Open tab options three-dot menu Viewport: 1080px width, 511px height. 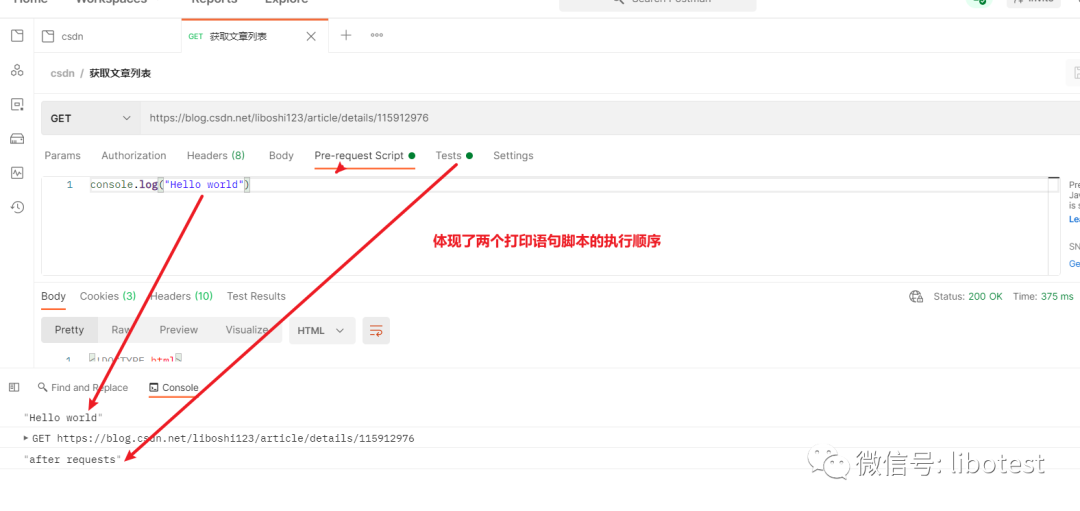[377, 35]
